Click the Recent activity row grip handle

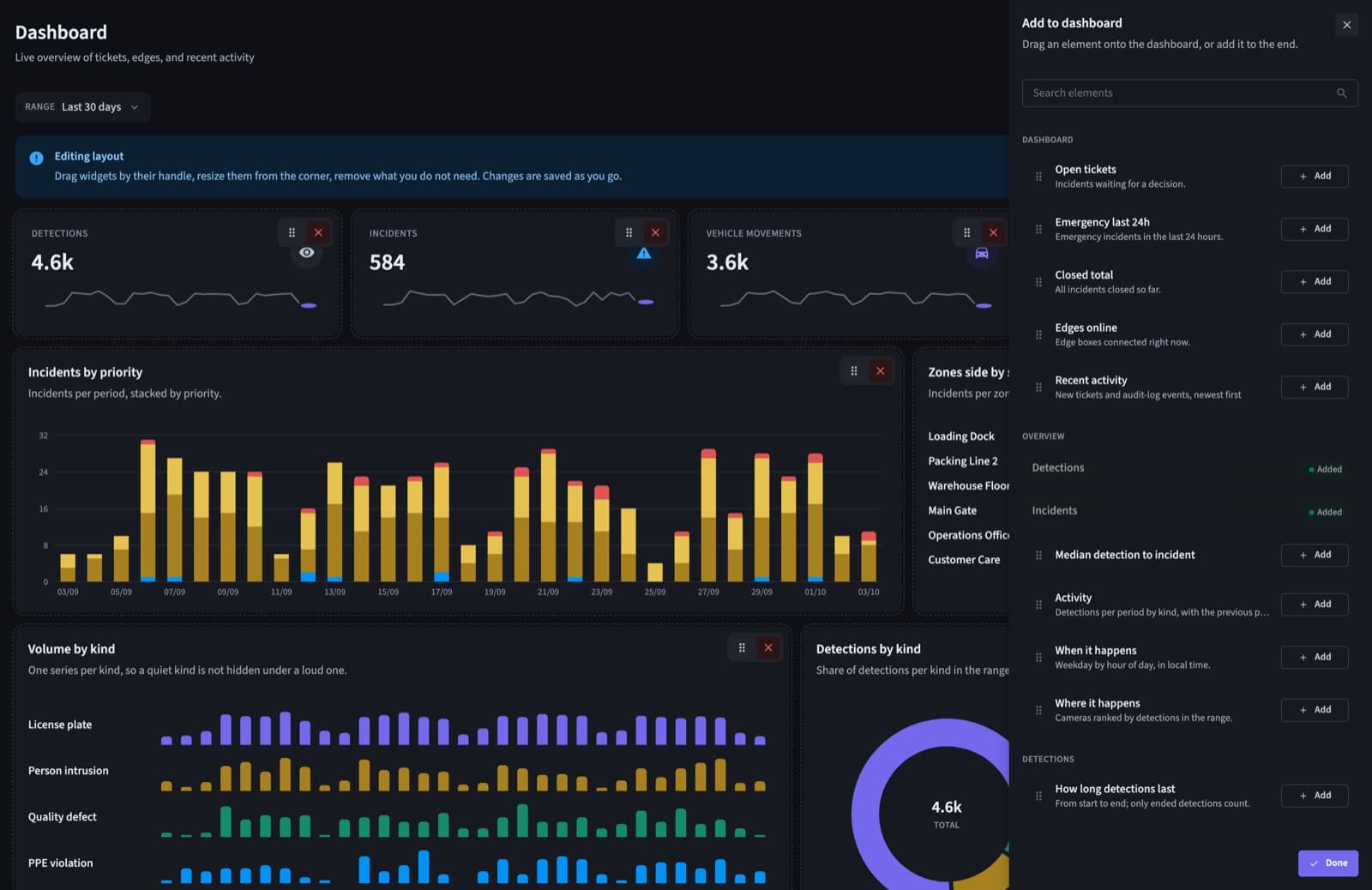1038,388
